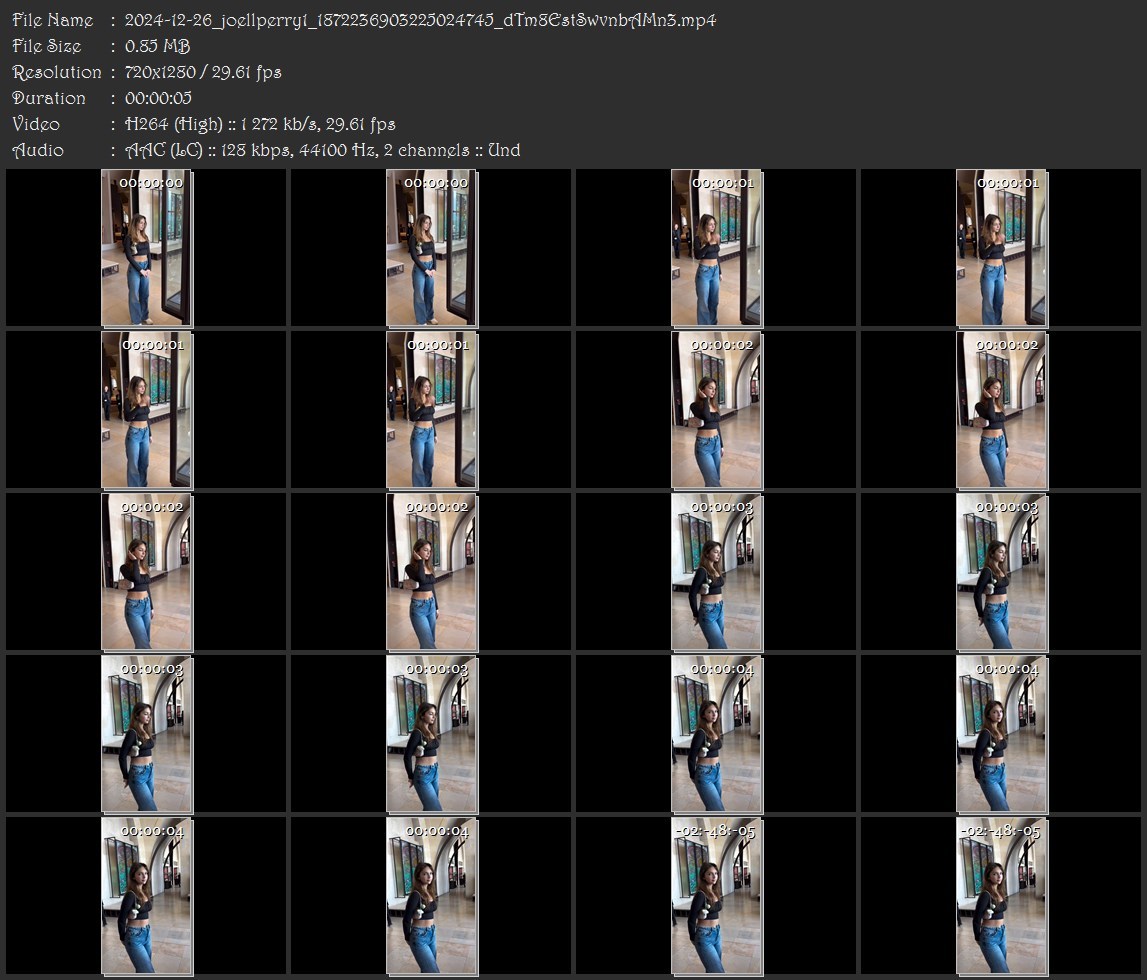
Task: Pick the fourth frame stamped 00:00:04
Action: coord(432,897)
